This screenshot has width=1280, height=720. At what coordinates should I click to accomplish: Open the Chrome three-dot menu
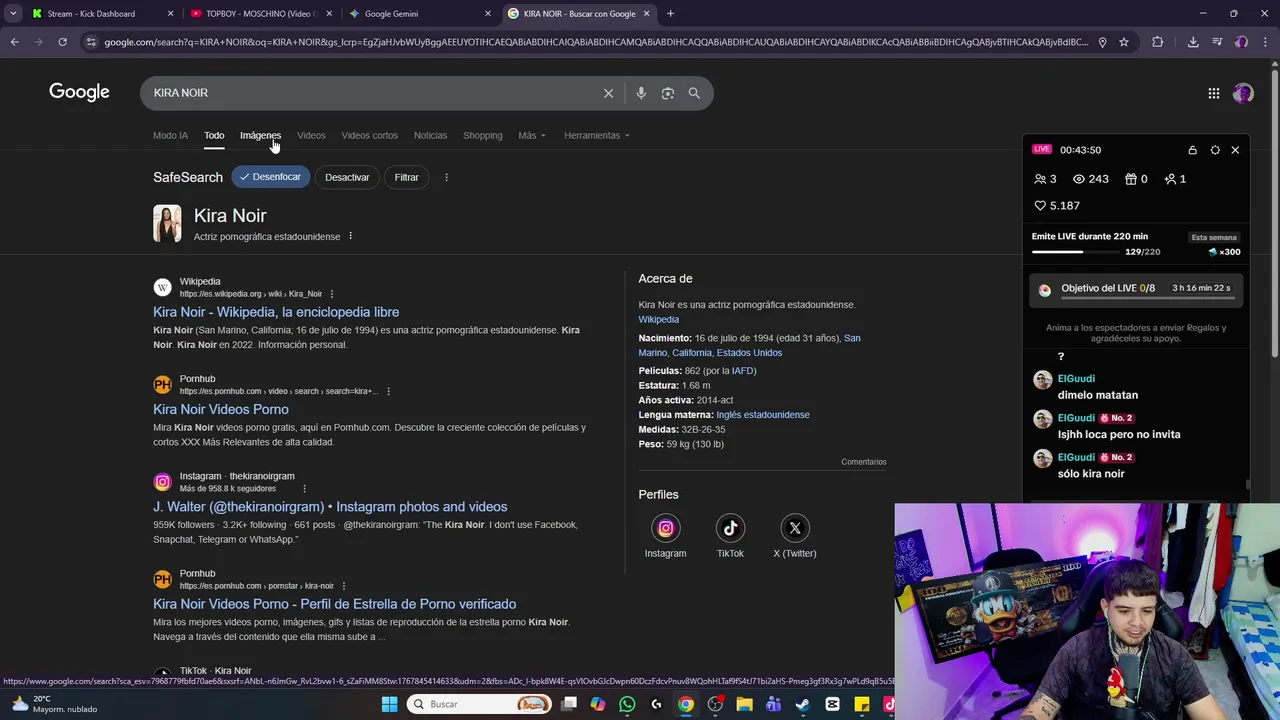(x=1265, y=42)
